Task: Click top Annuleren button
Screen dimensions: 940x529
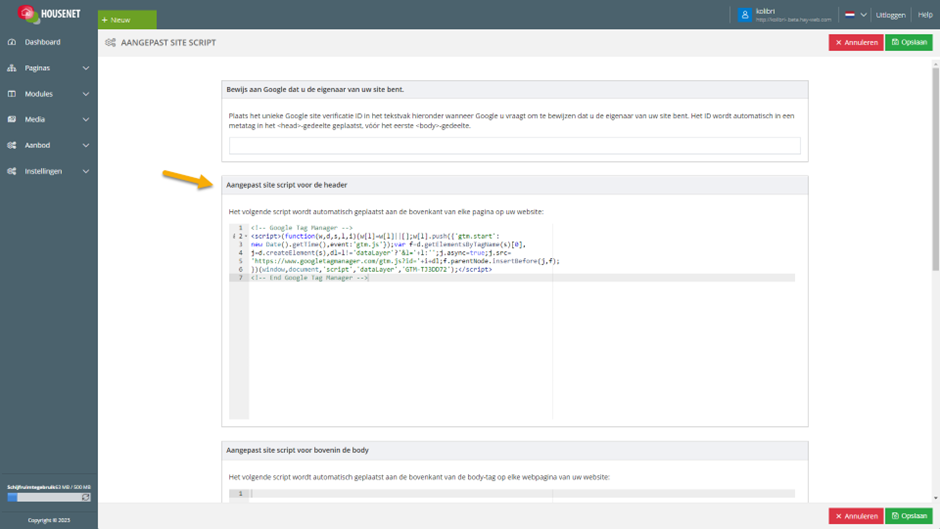Action: tap(855, 43)
